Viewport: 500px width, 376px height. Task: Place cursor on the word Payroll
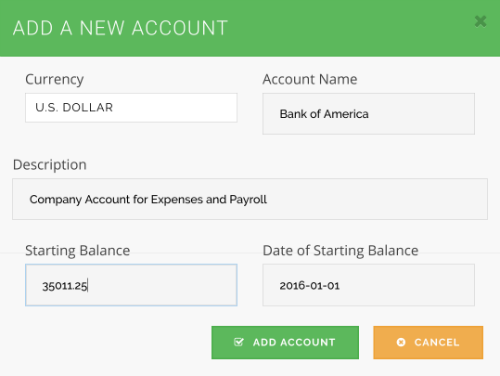point(248,199)
